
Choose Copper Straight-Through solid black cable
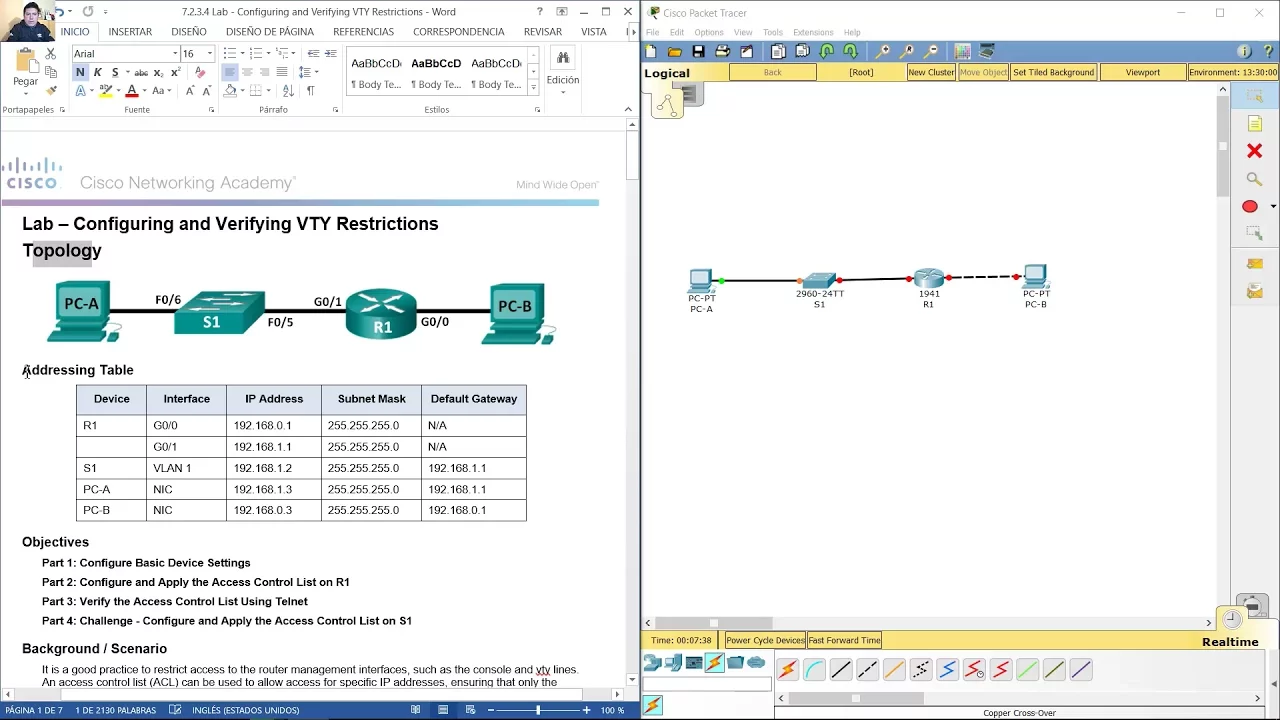pos(841,670)
